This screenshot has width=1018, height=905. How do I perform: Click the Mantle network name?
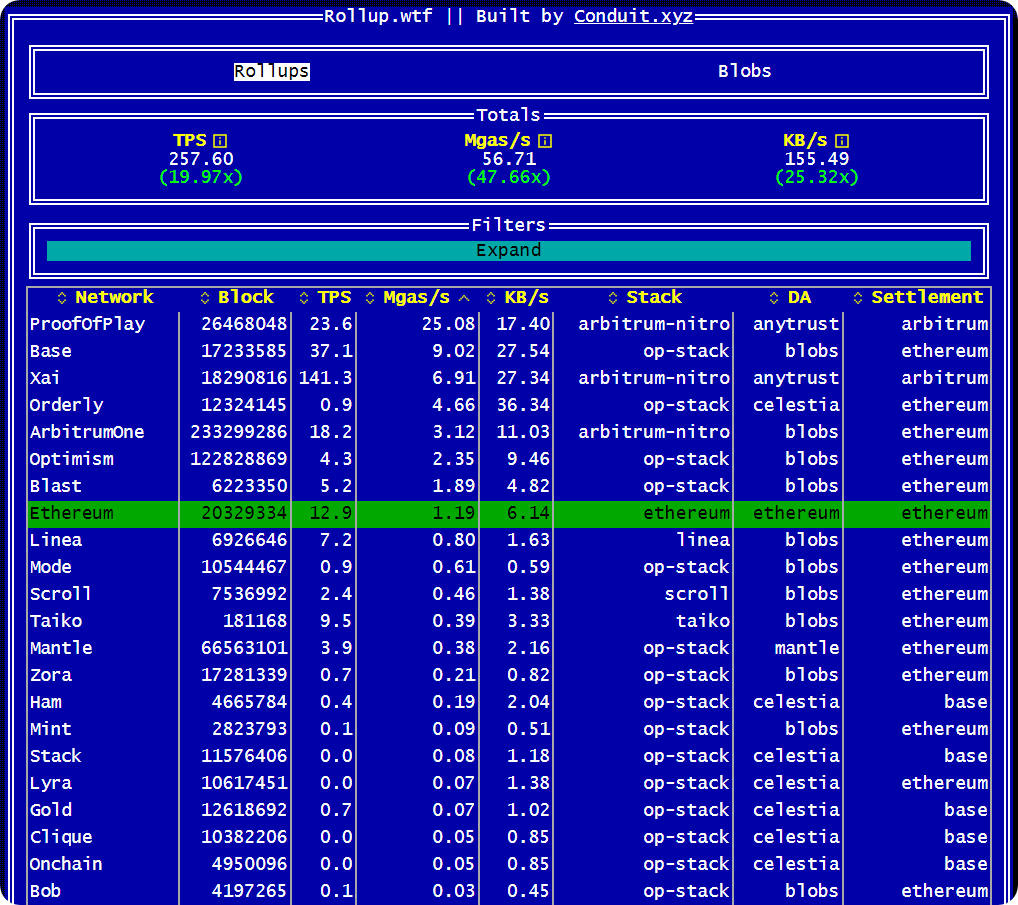61,648
